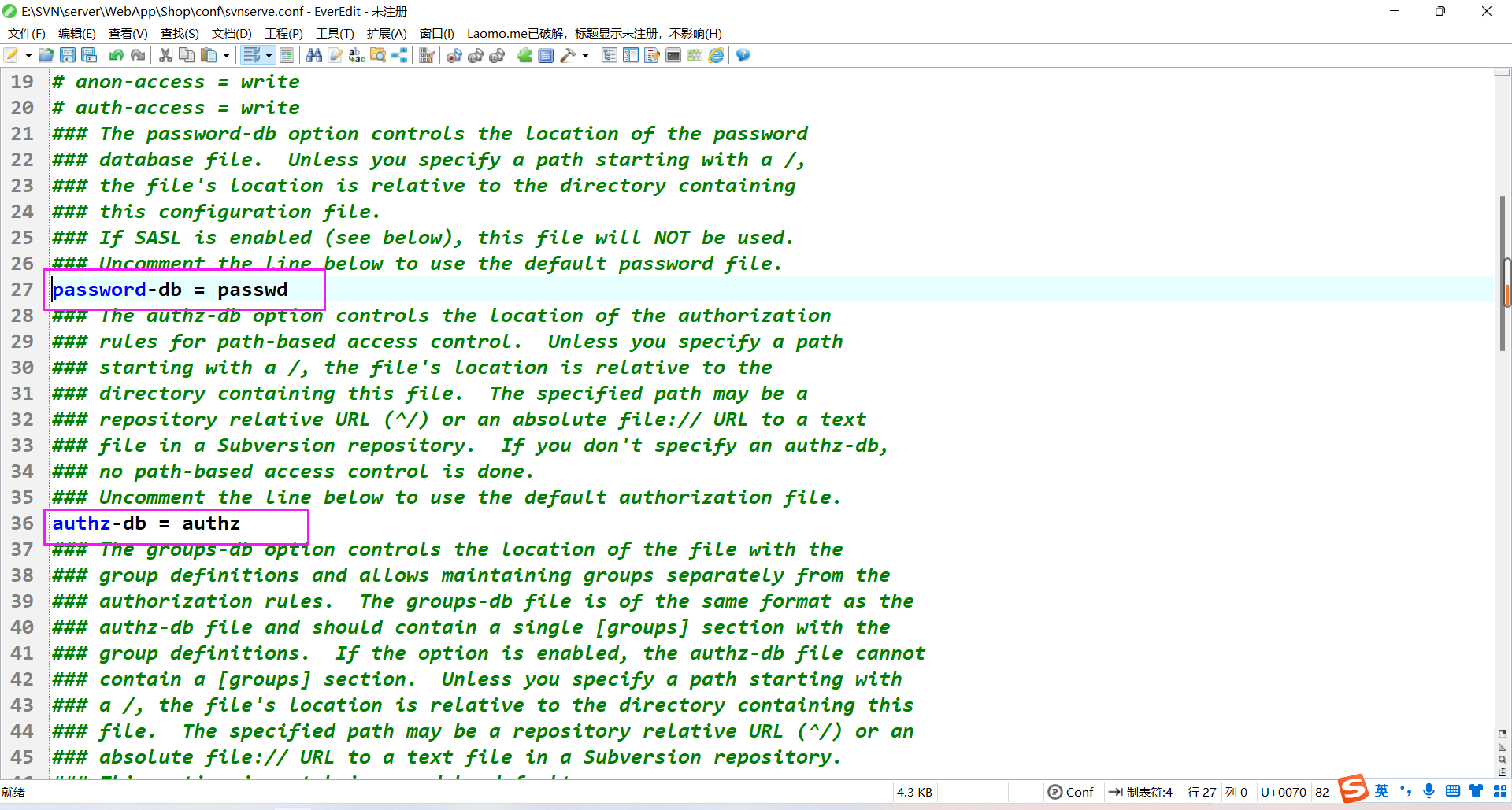Image resolution: width=1512 pixels, height=810 pixels.
Task: Click the 4.3 KB file size indicator
Action: 914,792
